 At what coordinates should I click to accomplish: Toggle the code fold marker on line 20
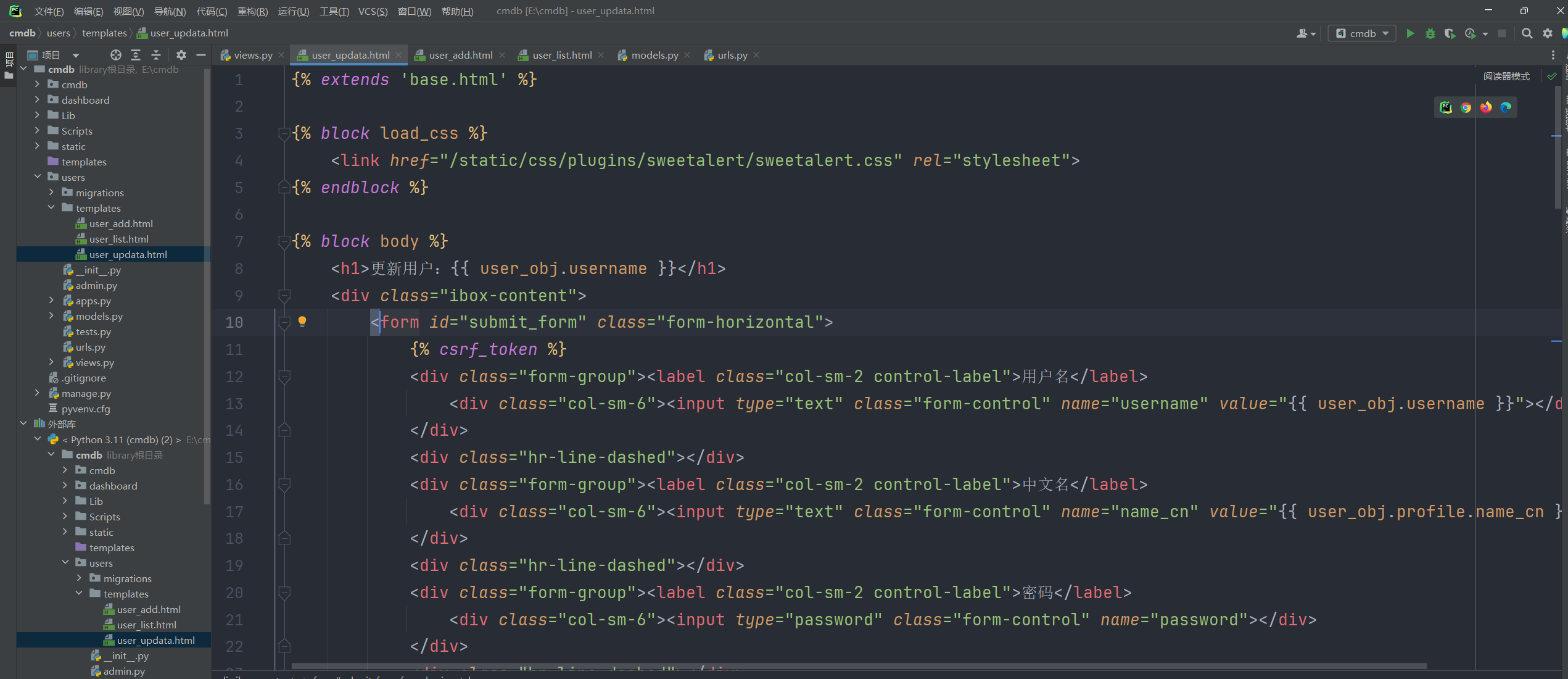point(284,593)
